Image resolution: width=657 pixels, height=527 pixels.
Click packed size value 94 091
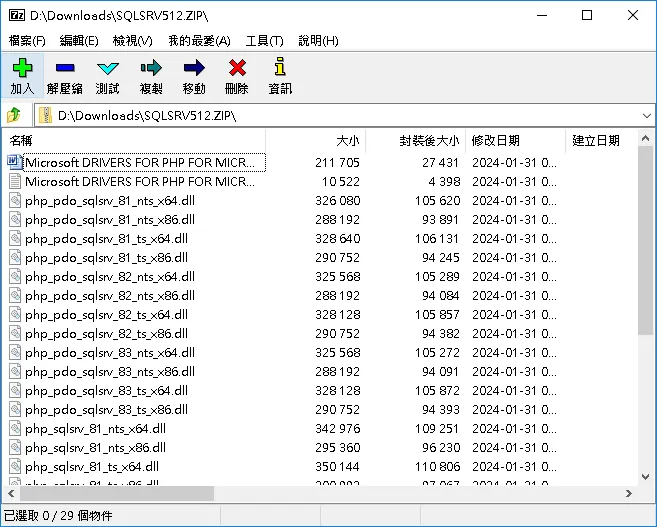pyautogui.click(x=440, y=371)
